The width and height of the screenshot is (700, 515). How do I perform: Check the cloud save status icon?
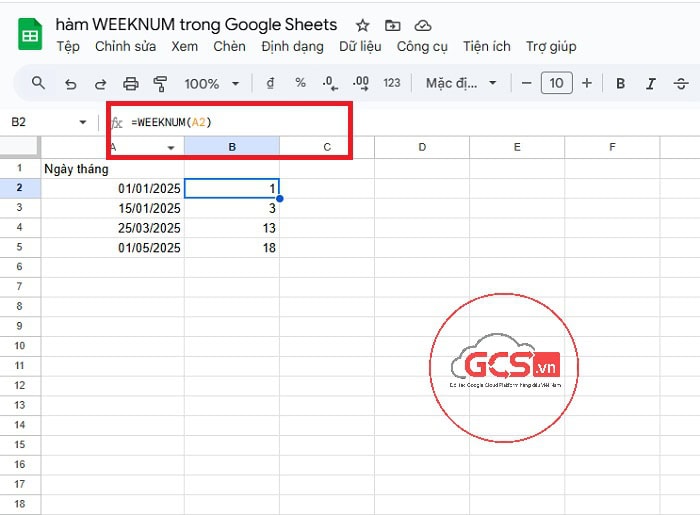(422, 25)
